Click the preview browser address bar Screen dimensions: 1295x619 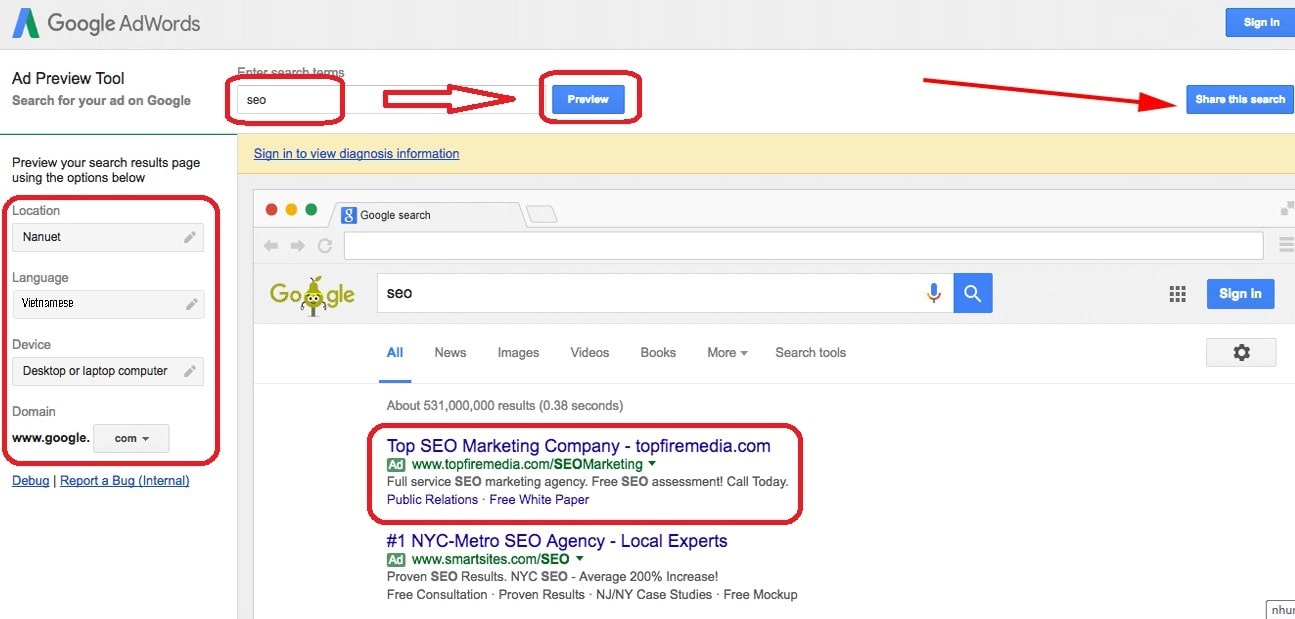[x=803, y=246]
